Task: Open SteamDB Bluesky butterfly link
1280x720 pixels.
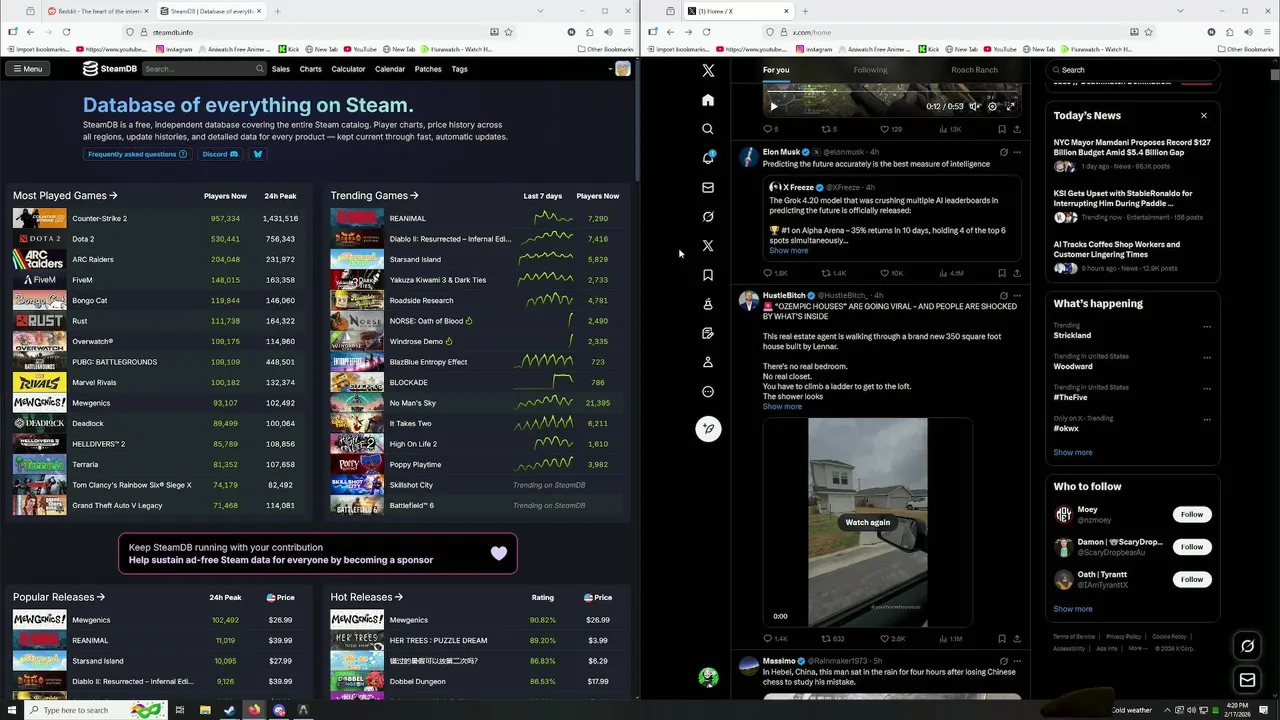Action: 257,154
